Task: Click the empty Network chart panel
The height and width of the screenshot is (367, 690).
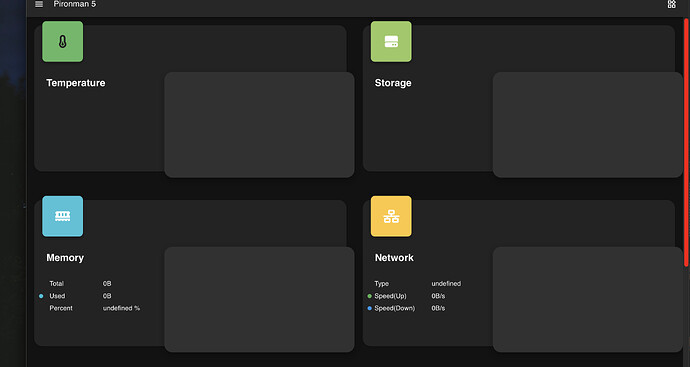Action: pyautogui.click(x=587, y=299)
